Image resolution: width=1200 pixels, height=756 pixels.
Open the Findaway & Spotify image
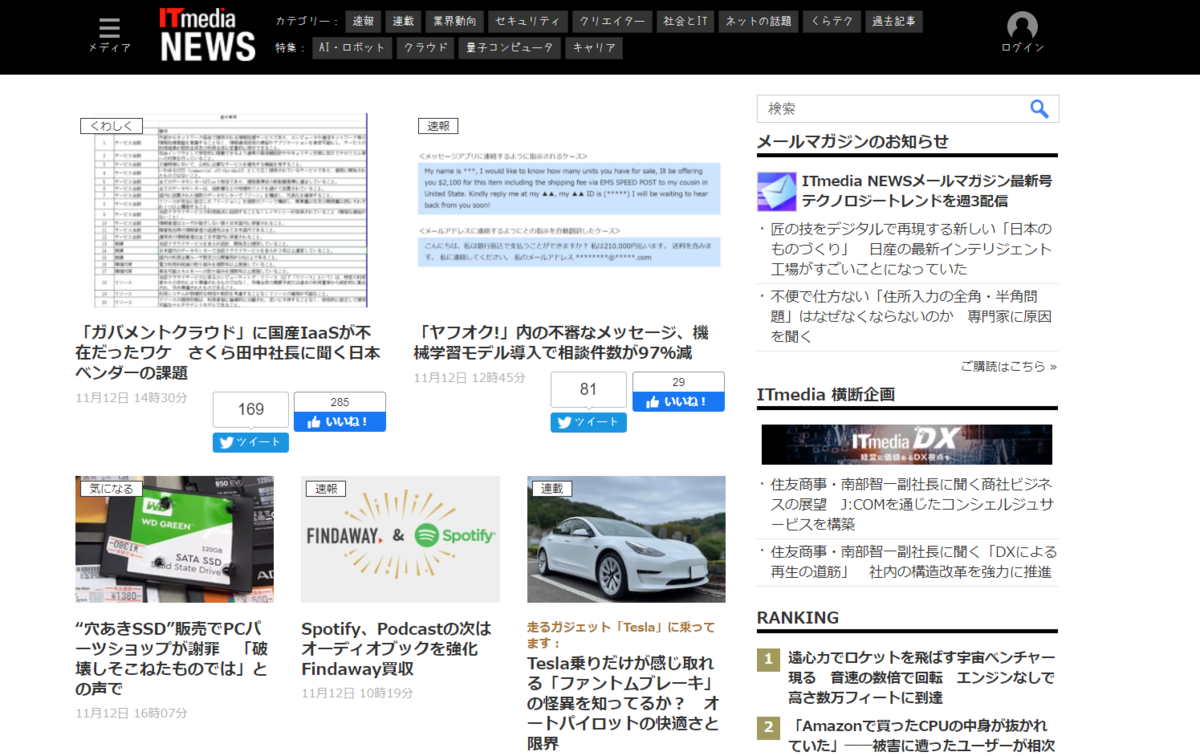[x=400, y=539]
